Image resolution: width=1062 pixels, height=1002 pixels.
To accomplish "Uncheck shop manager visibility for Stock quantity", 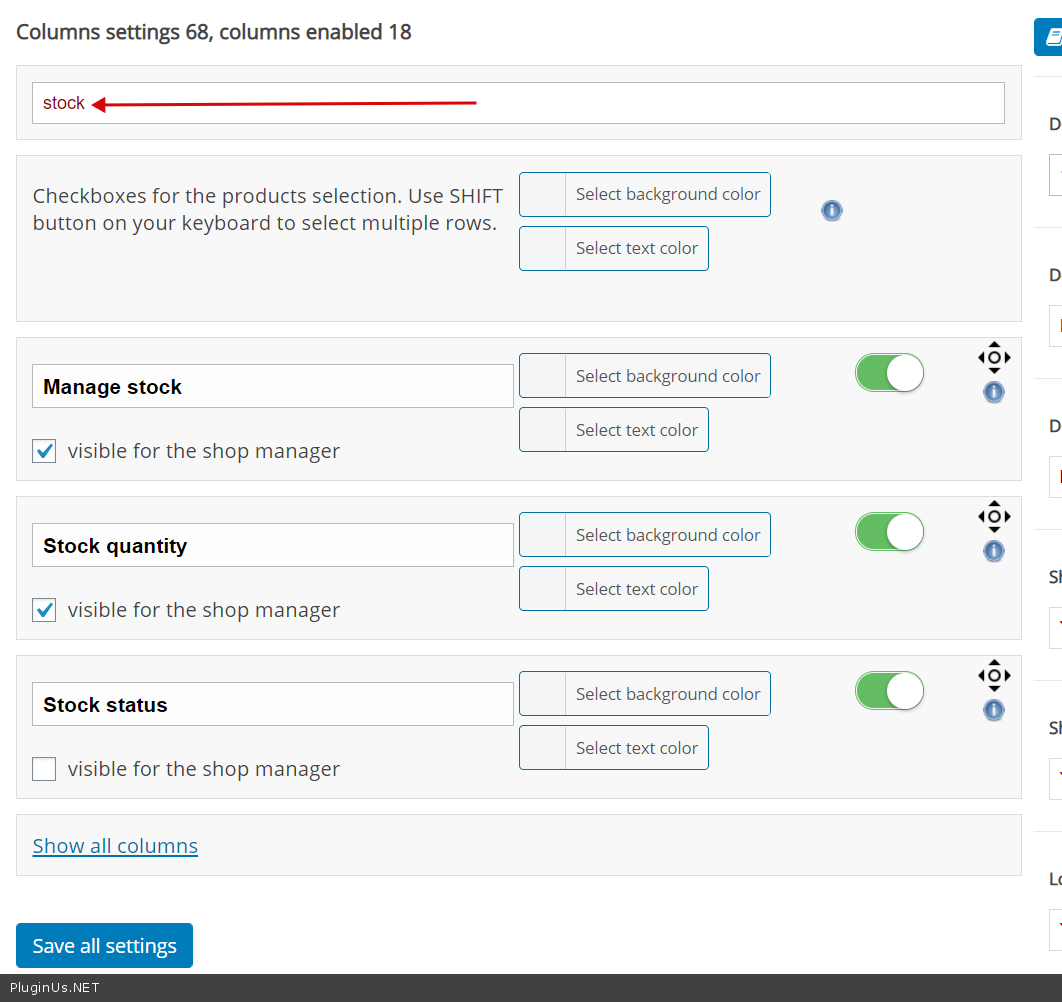I will point(44,610).
